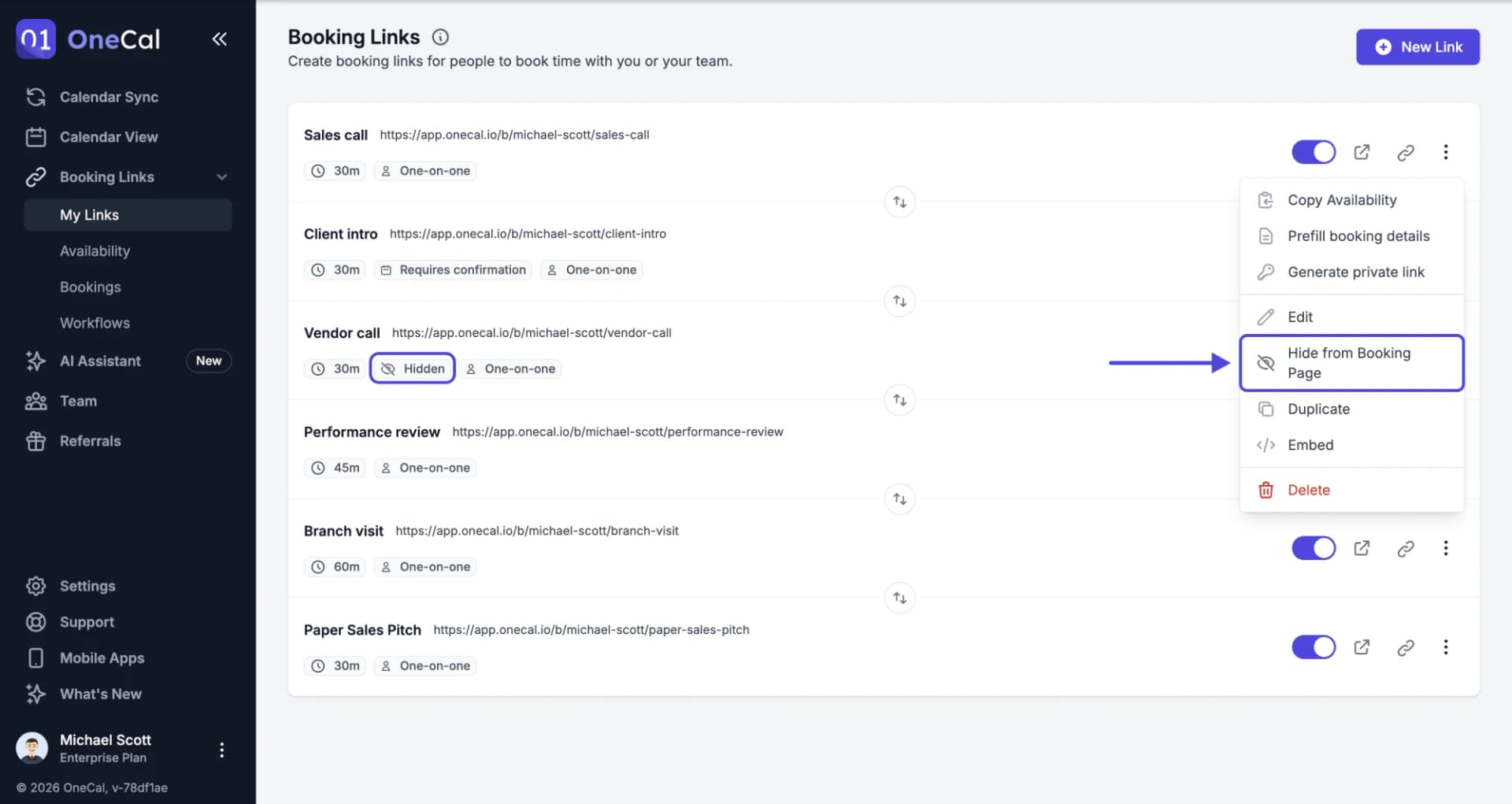1512x804 pixels.
Task: Open Branch visit three-dot menu
Action: point(1446,548)
